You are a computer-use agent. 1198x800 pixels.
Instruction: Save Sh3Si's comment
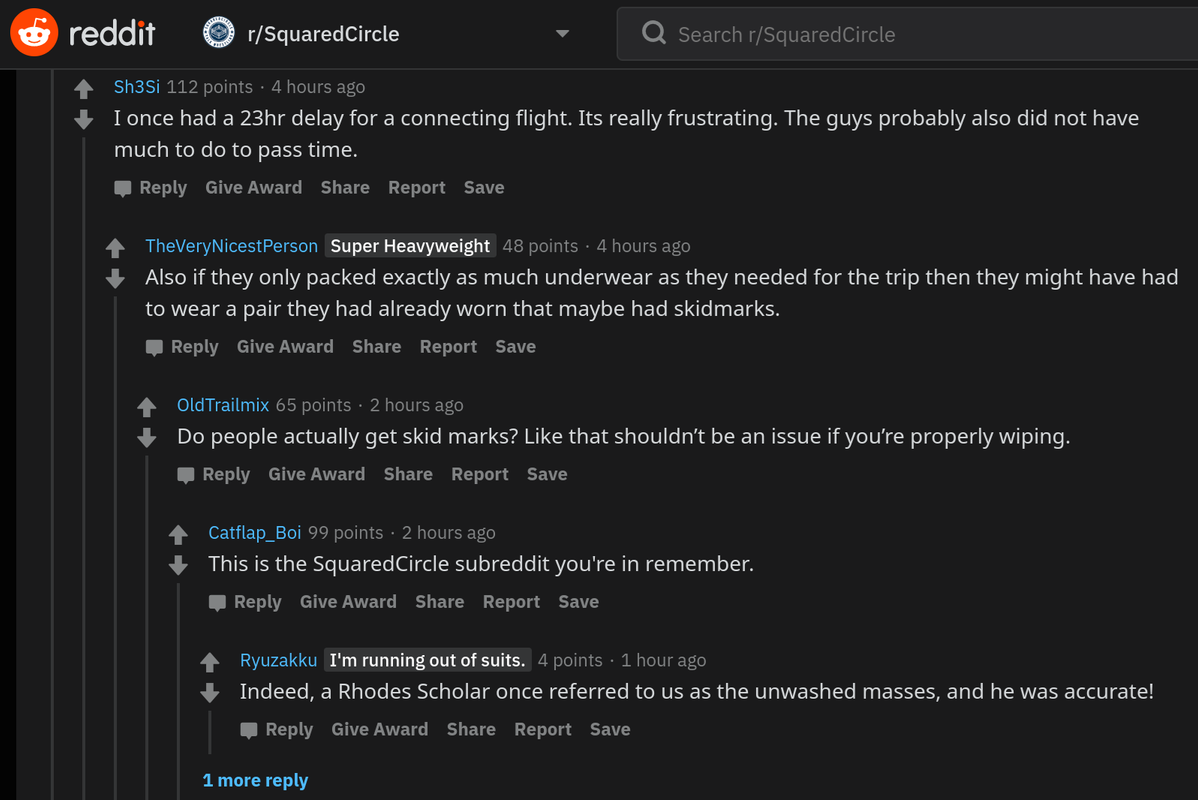pyautogui.click(x=484, y=187)
